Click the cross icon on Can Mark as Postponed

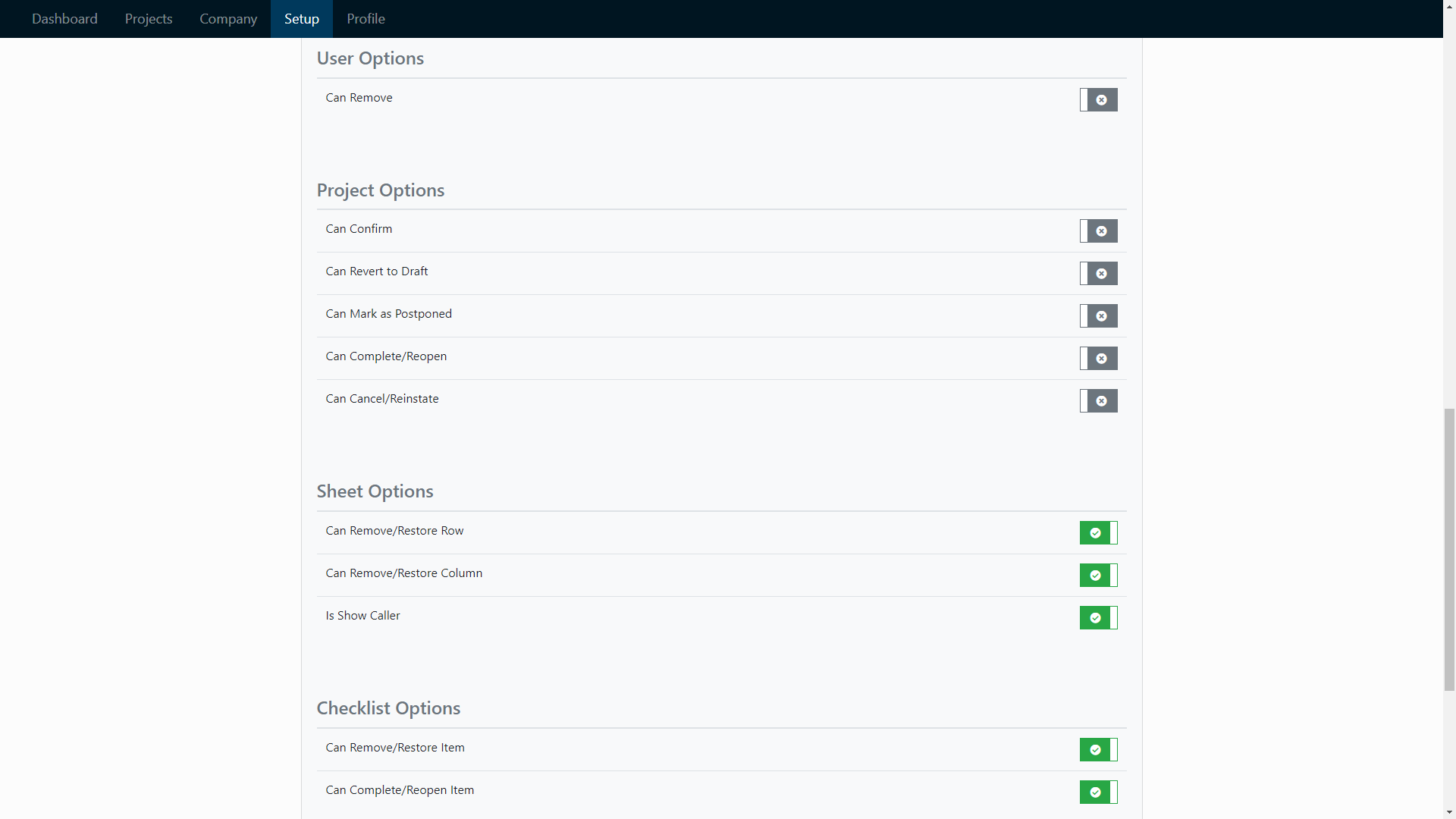[1101, 315]
